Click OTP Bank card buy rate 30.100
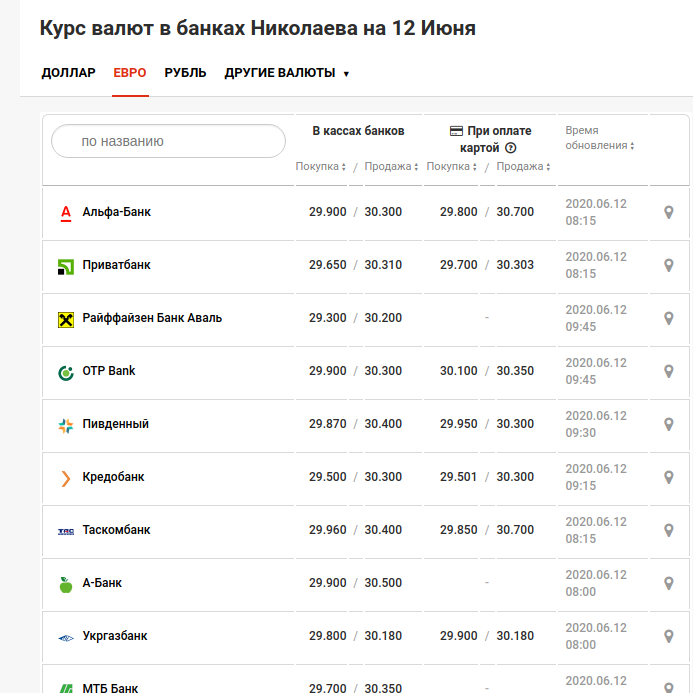Screen dimensions: 693x693 (458, 371)
